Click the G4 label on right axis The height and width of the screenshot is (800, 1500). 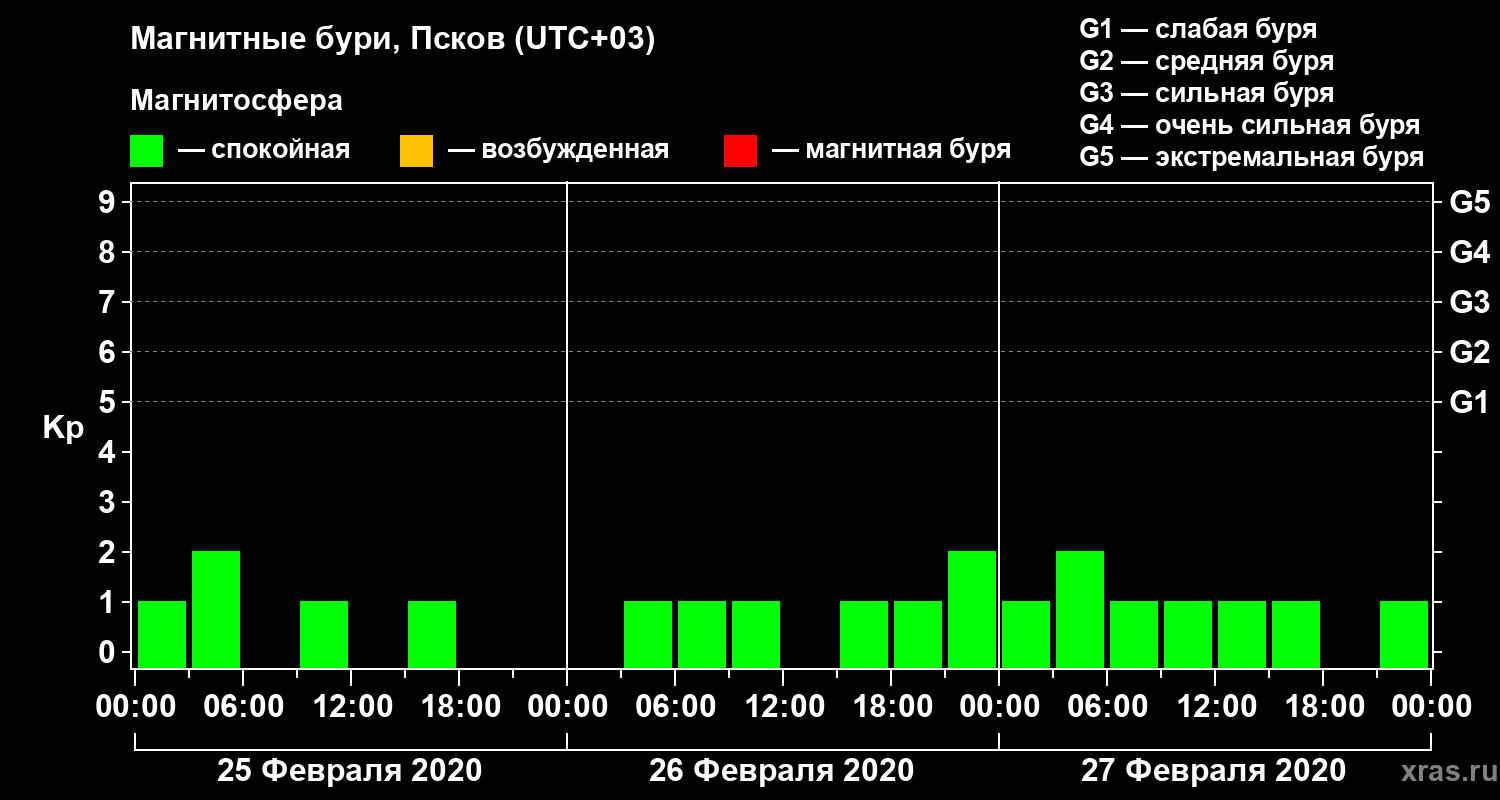1469,252
